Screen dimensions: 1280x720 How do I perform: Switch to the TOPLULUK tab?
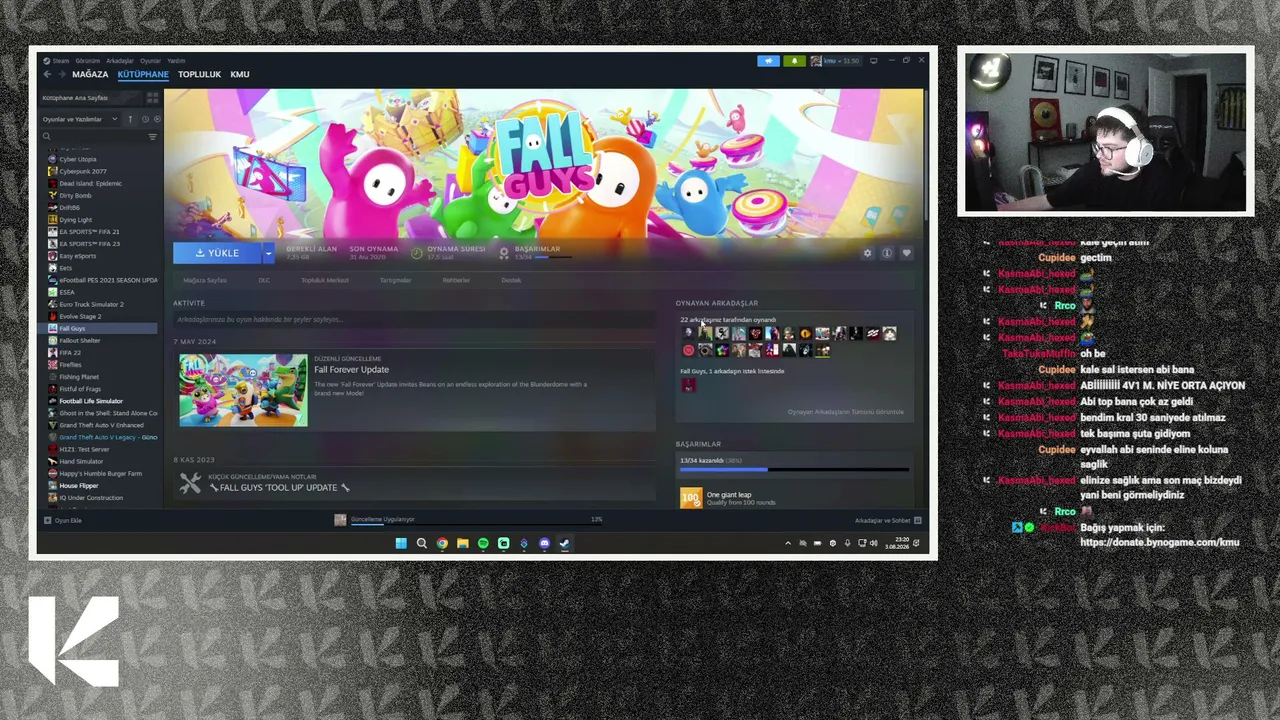[x=200, y=74]
